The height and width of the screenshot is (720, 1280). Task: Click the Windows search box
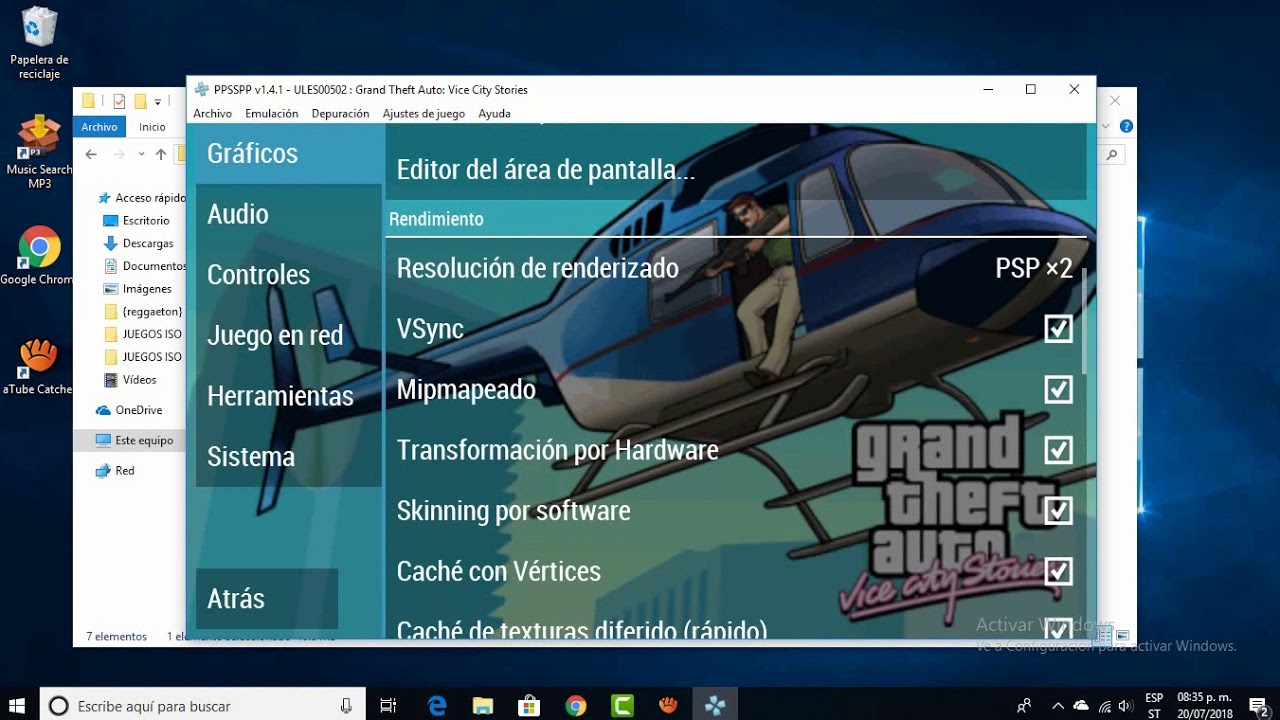(x=201, y=706)
